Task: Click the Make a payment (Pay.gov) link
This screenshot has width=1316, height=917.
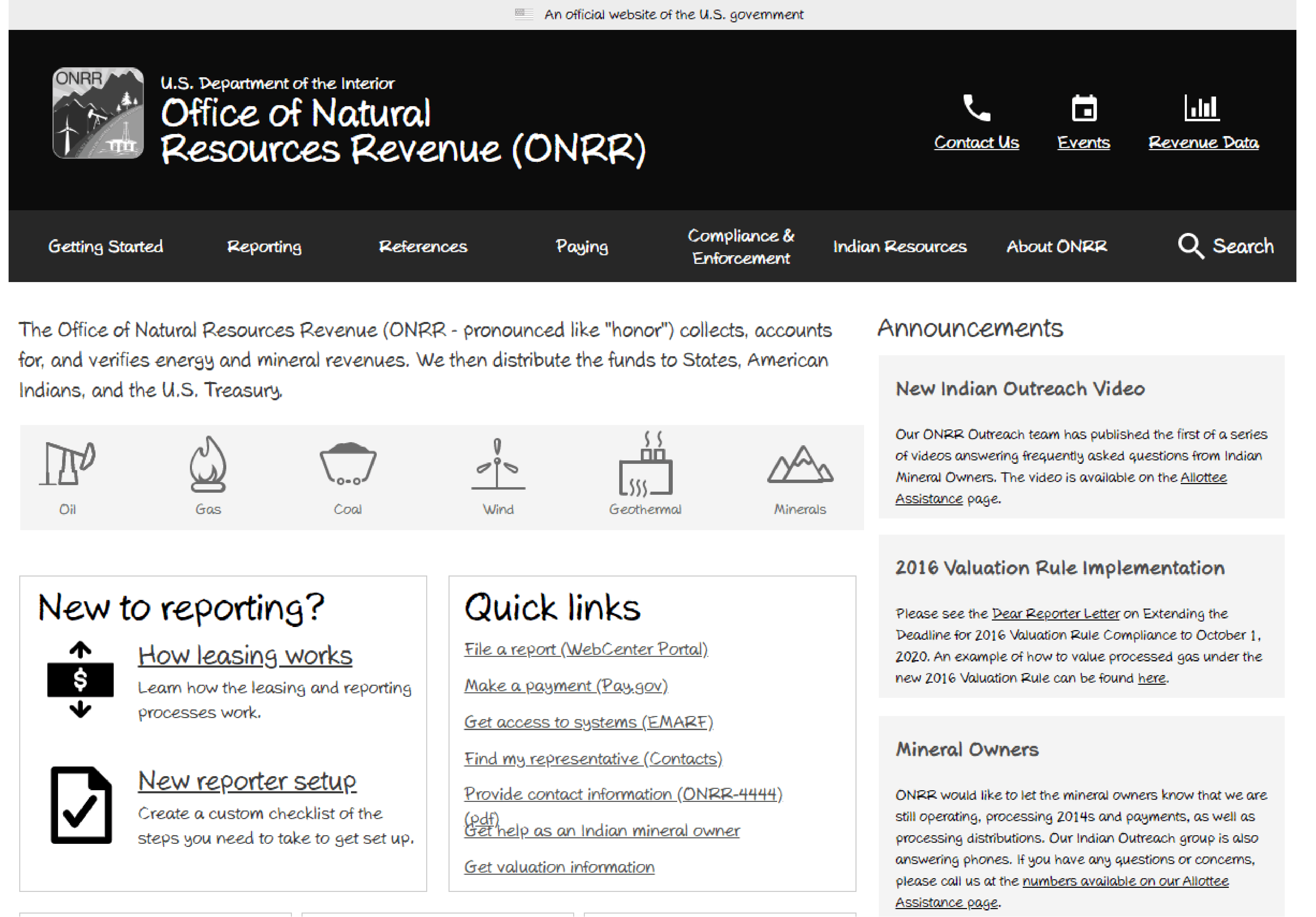Action: point(566,685)
